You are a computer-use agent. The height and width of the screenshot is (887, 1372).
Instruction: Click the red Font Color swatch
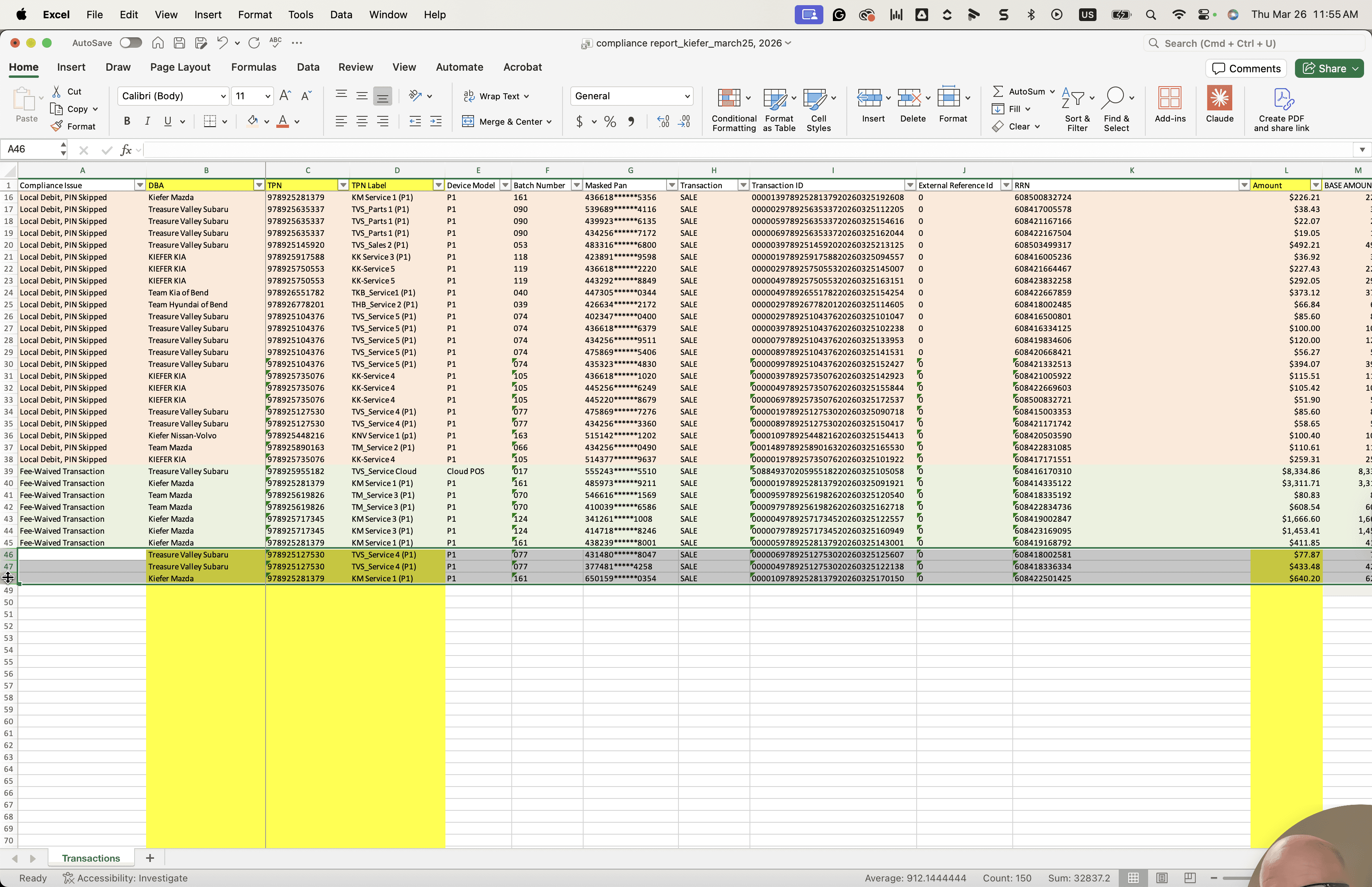(x=283, y=121)
